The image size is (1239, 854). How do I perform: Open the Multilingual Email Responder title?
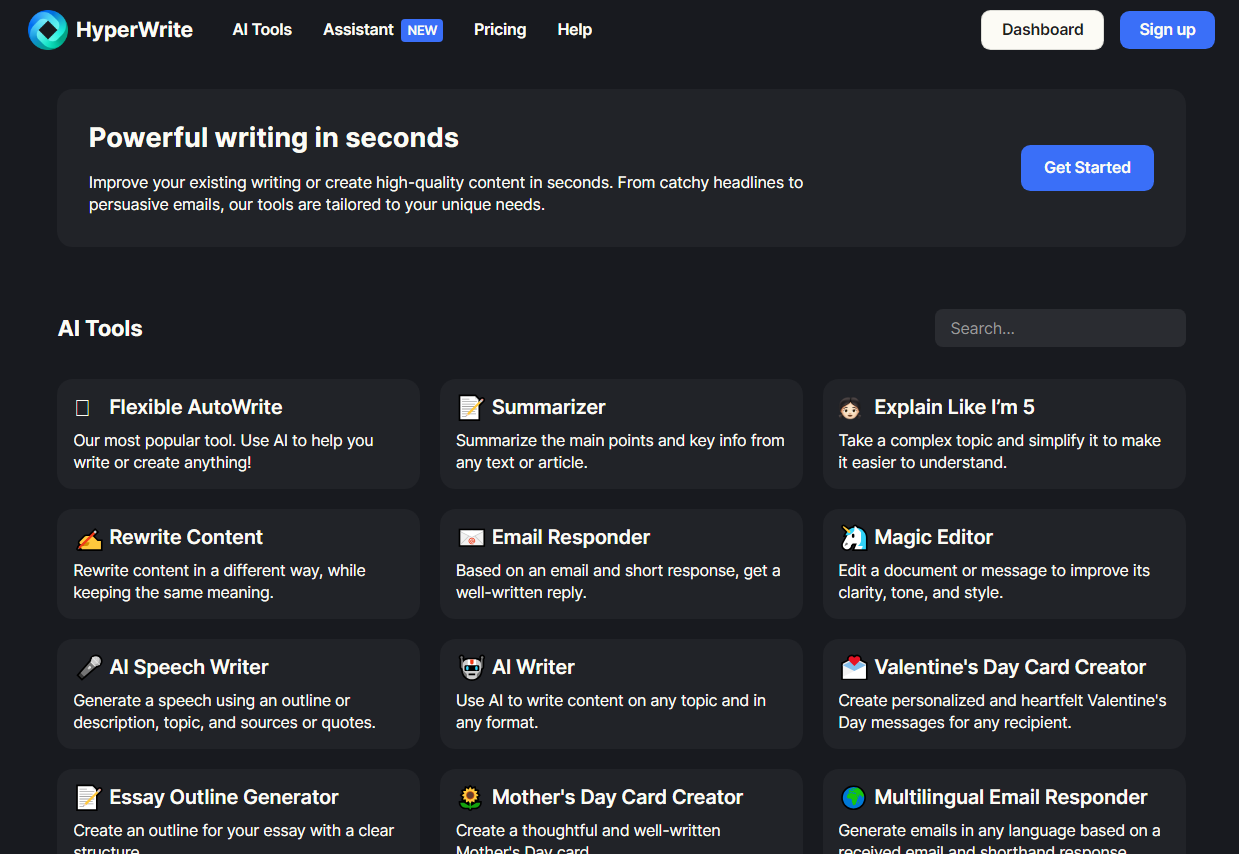(x=1011, y=797)
